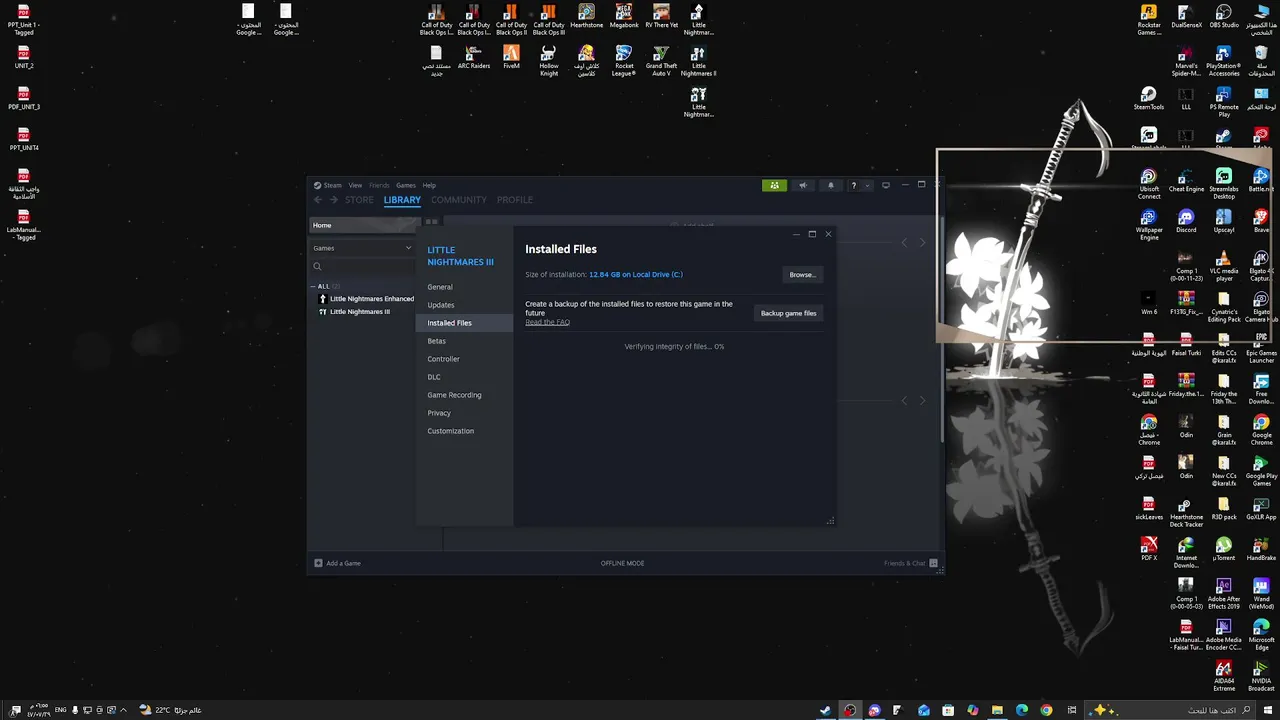Open the Friends menu
The height and width of the screenshot is (720, 1280).
click(x=379, y=185)
